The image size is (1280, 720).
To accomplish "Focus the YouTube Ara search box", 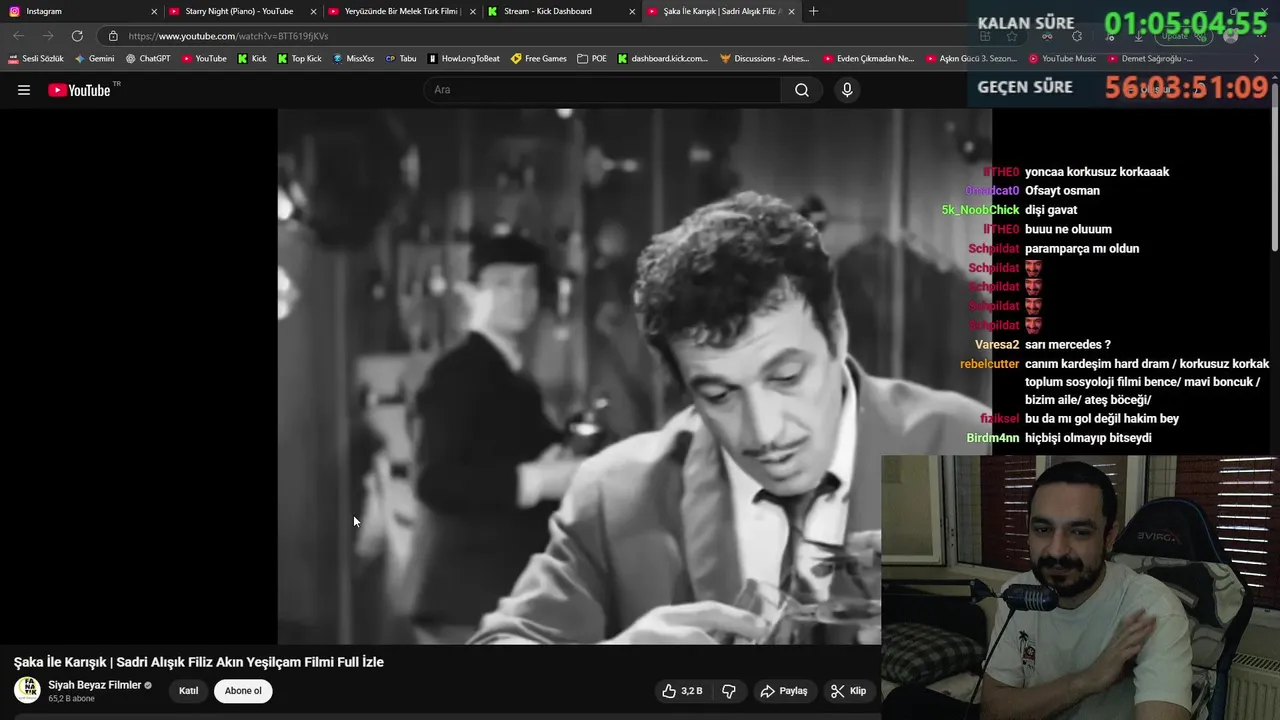I will [x=602, y=90].
